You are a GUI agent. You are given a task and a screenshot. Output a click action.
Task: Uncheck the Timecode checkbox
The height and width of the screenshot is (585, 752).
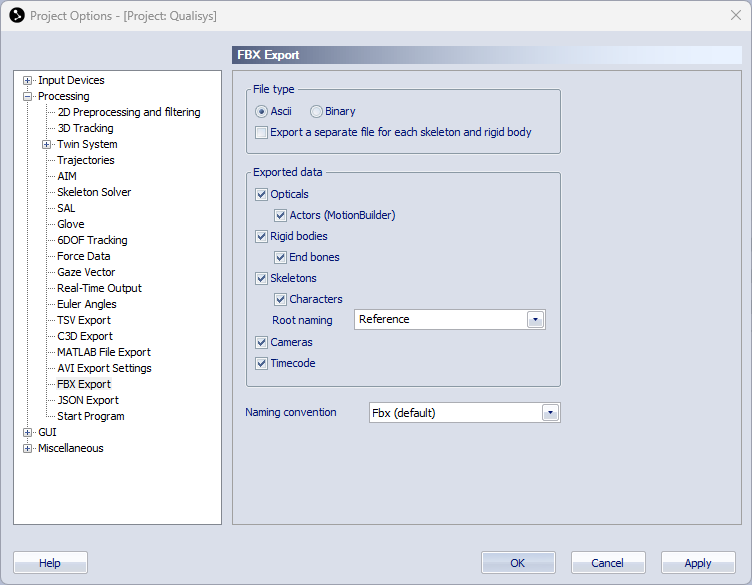click(x=261, y=363)
